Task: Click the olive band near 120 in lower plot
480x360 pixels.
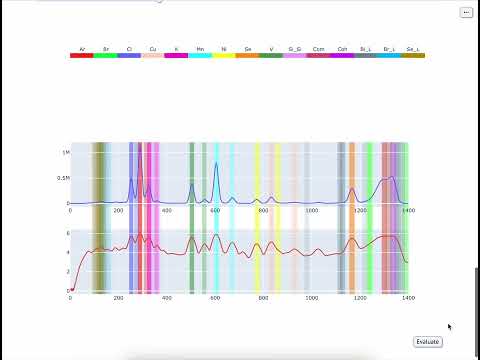Action: (99, 262)
